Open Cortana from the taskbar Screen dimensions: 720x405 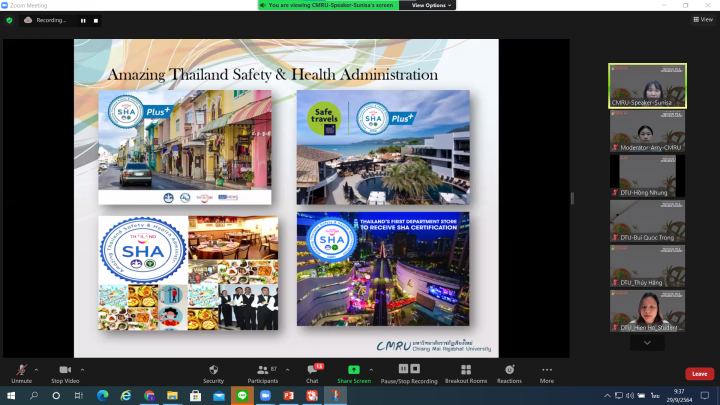click(x=56, y=395)
